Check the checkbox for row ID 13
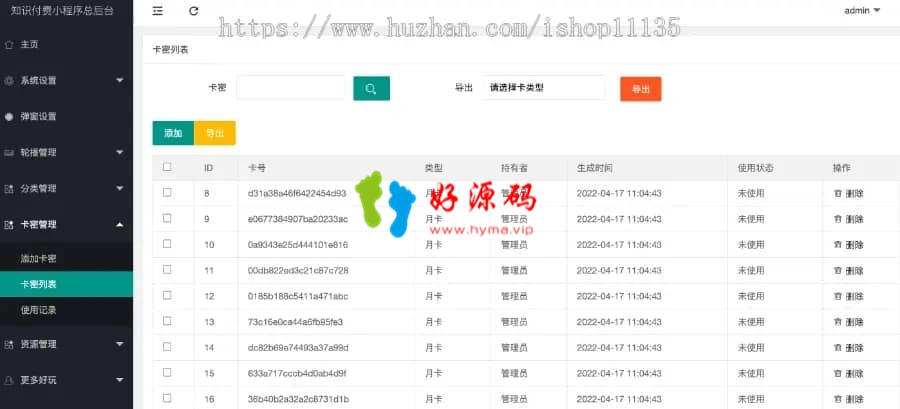 coord(167,321)
